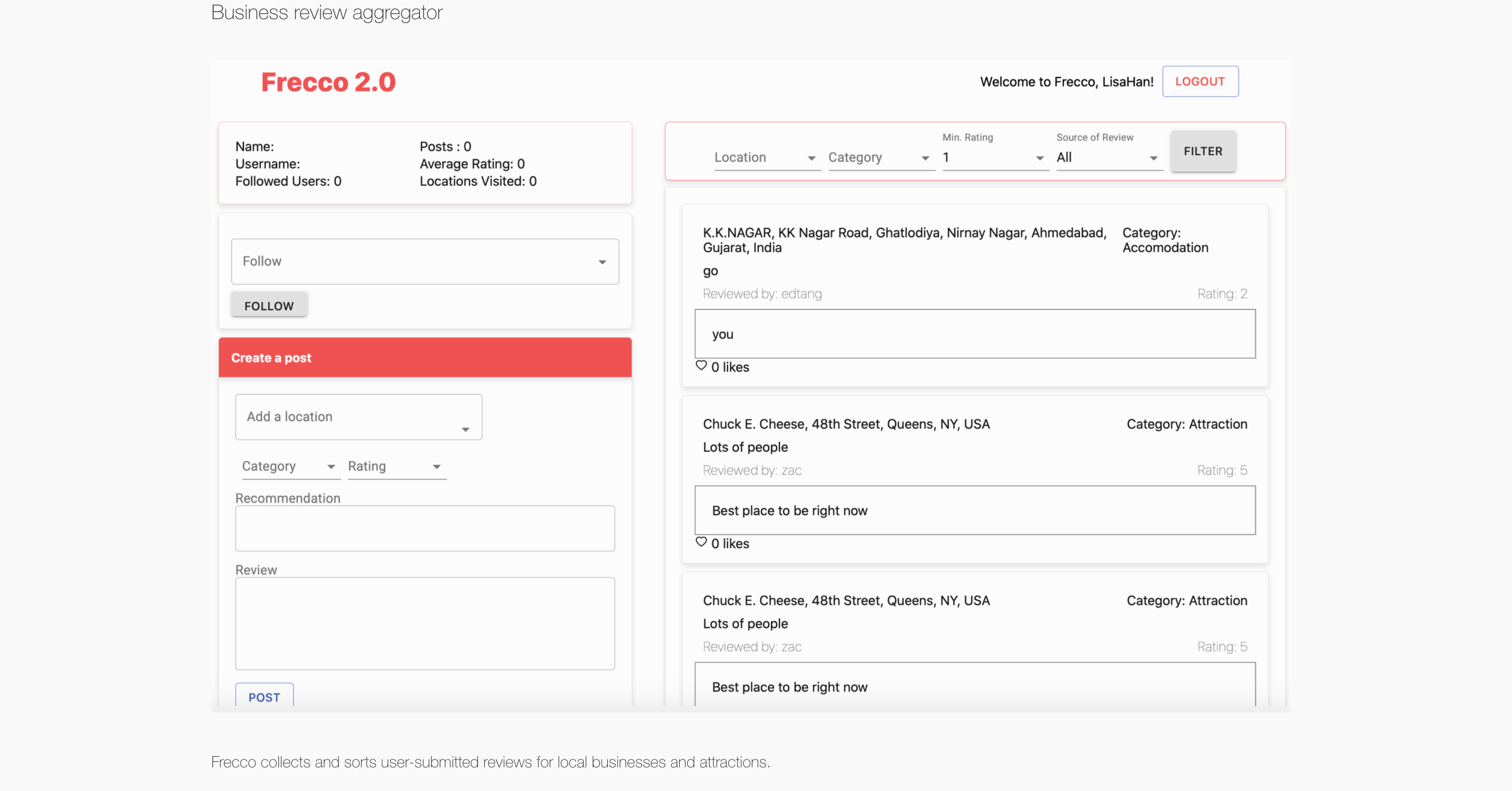The height and width of the screenshot is (791, 1512).
Task: Expand the Category filter dropdown
Action: [x=879, y=158]
